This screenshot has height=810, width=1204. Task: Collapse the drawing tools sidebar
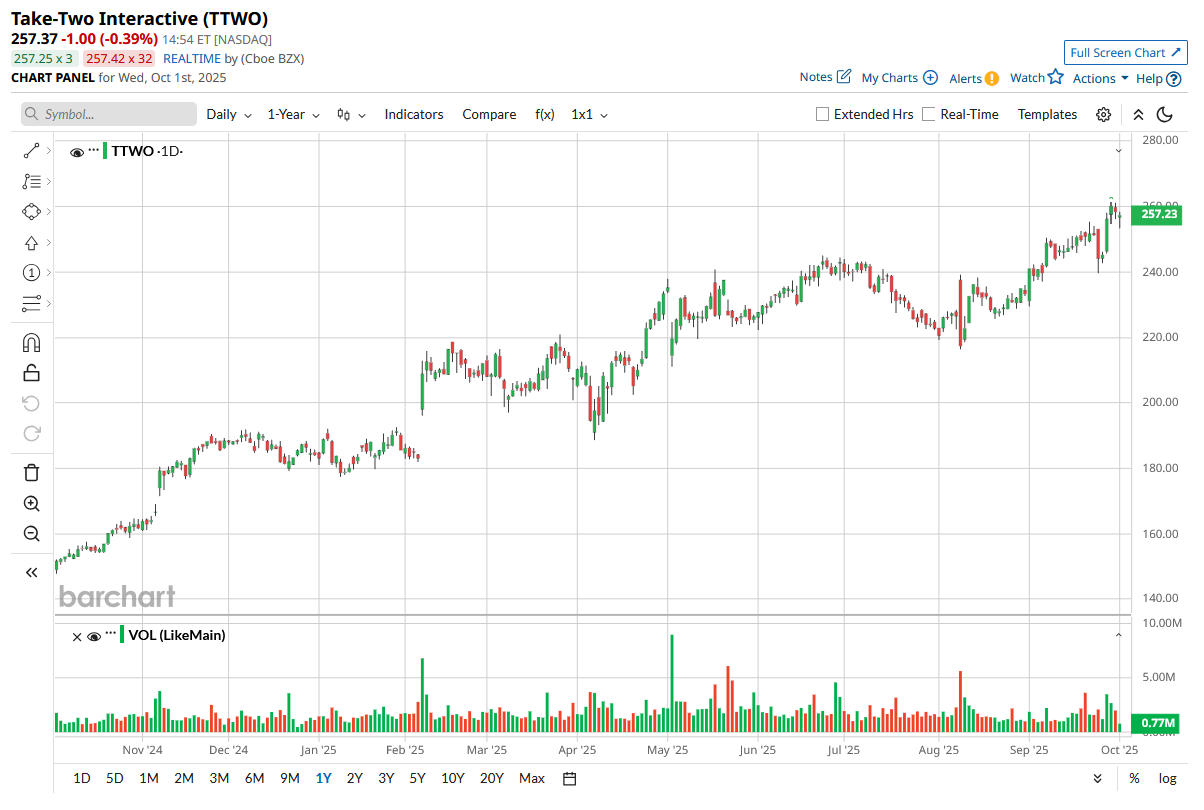pos(31,572)
